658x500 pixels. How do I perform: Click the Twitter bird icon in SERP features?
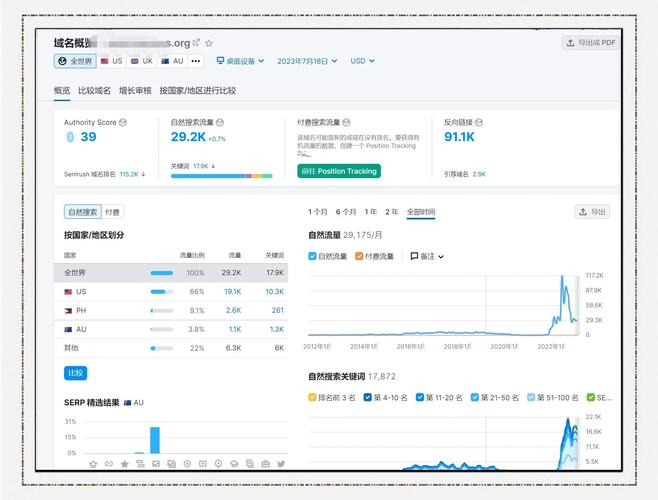pyautogui.click(x=281, y=464)
